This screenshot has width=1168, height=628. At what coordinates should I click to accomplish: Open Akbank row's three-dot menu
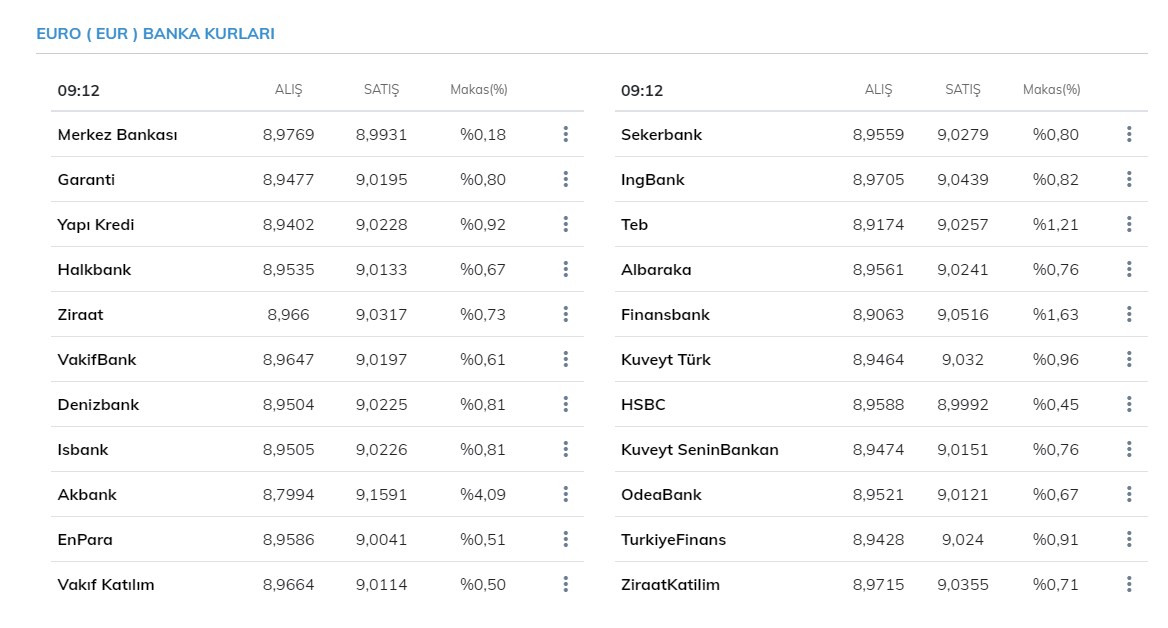[565, 494]
